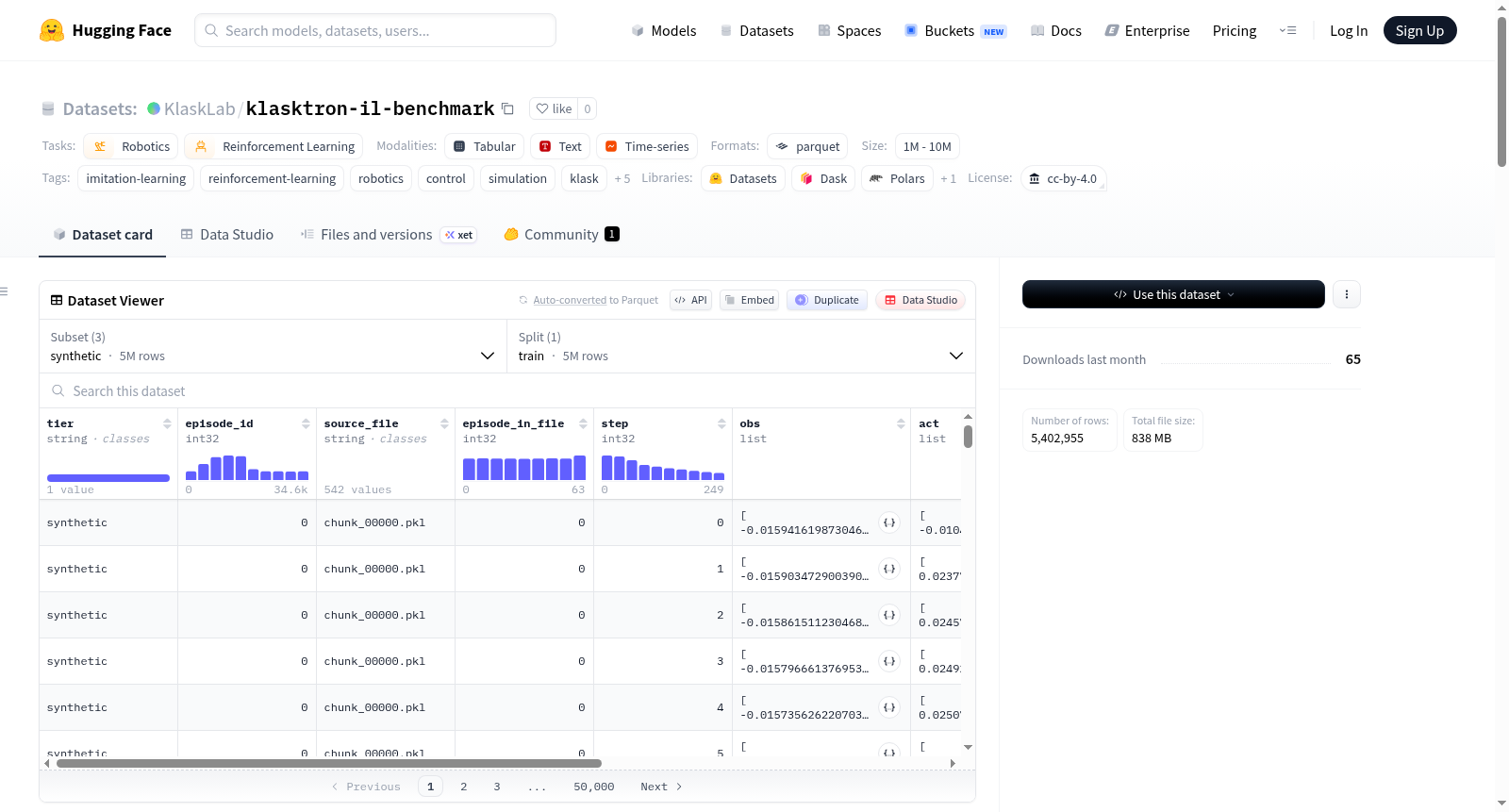Click the episode_id histogram distribution bar
Screen dimensions: 1509x812
pyautogui.click(x=247, y=468)
